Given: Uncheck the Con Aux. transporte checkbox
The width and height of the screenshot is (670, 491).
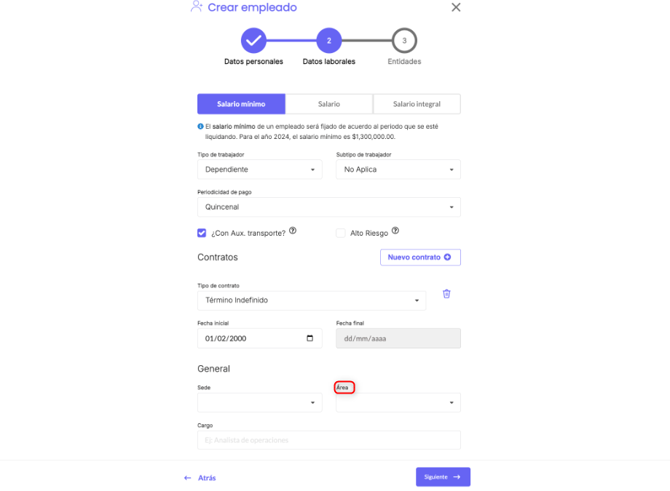Looking at the screenshot, I should (x=202, y=233).
